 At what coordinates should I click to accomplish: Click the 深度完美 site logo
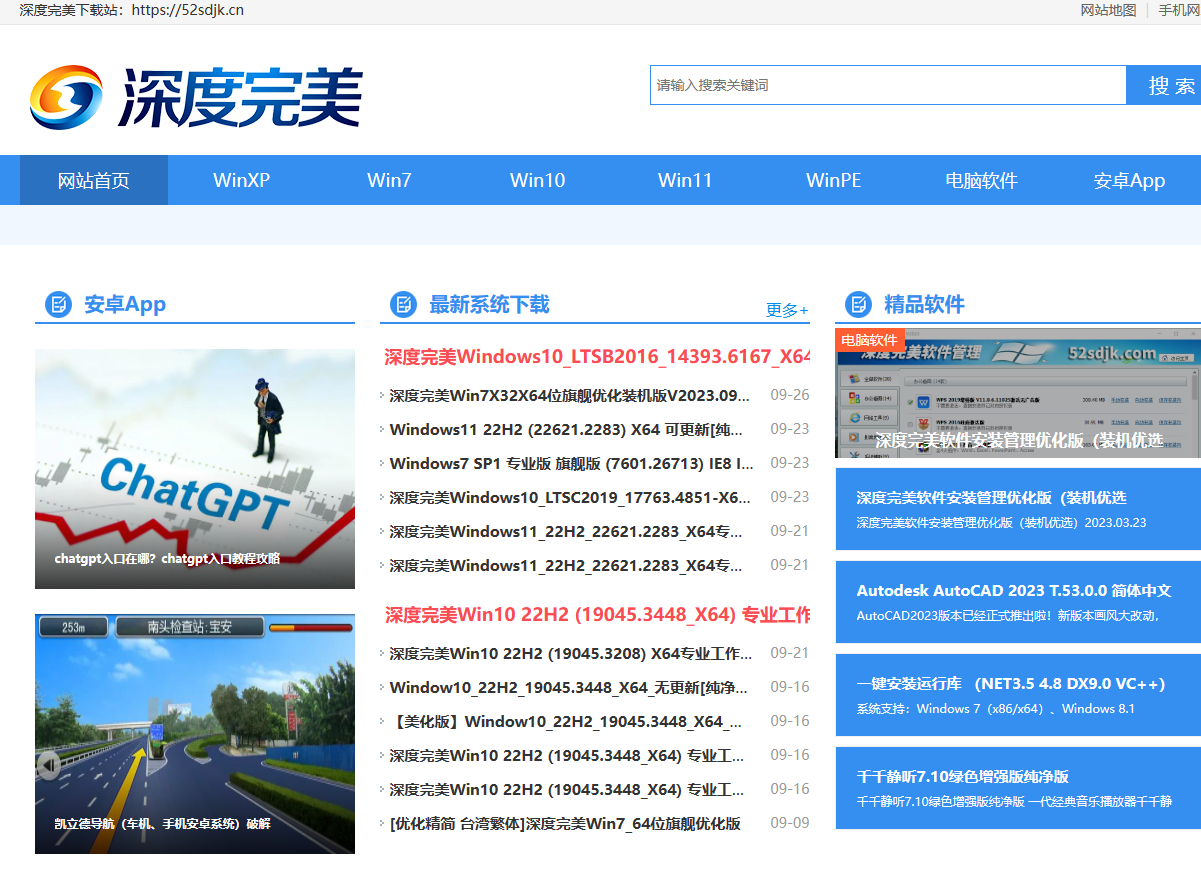point(196,97)
